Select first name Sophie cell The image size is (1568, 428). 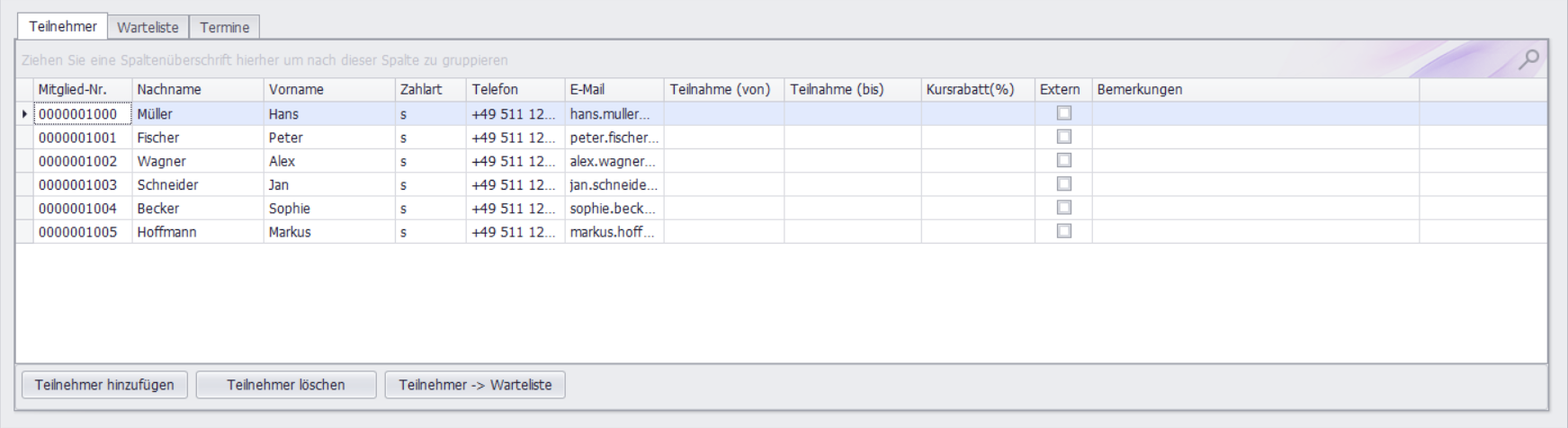329,208
